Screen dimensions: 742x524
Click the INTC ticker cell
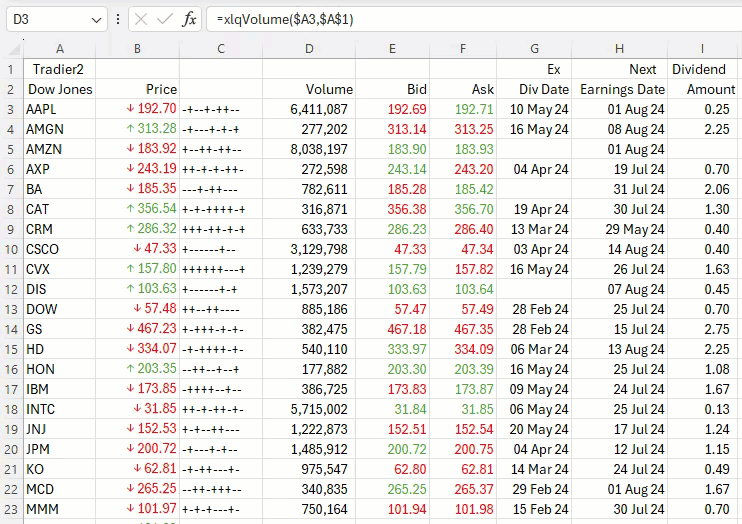60,409
